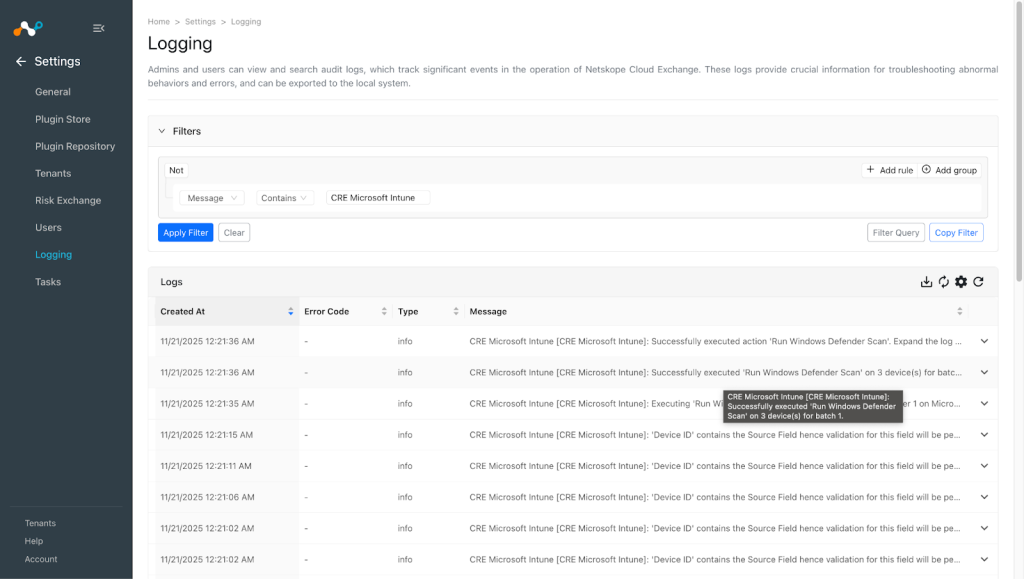Open bottom Tenants link in sidebar

[x=40, y=524]
